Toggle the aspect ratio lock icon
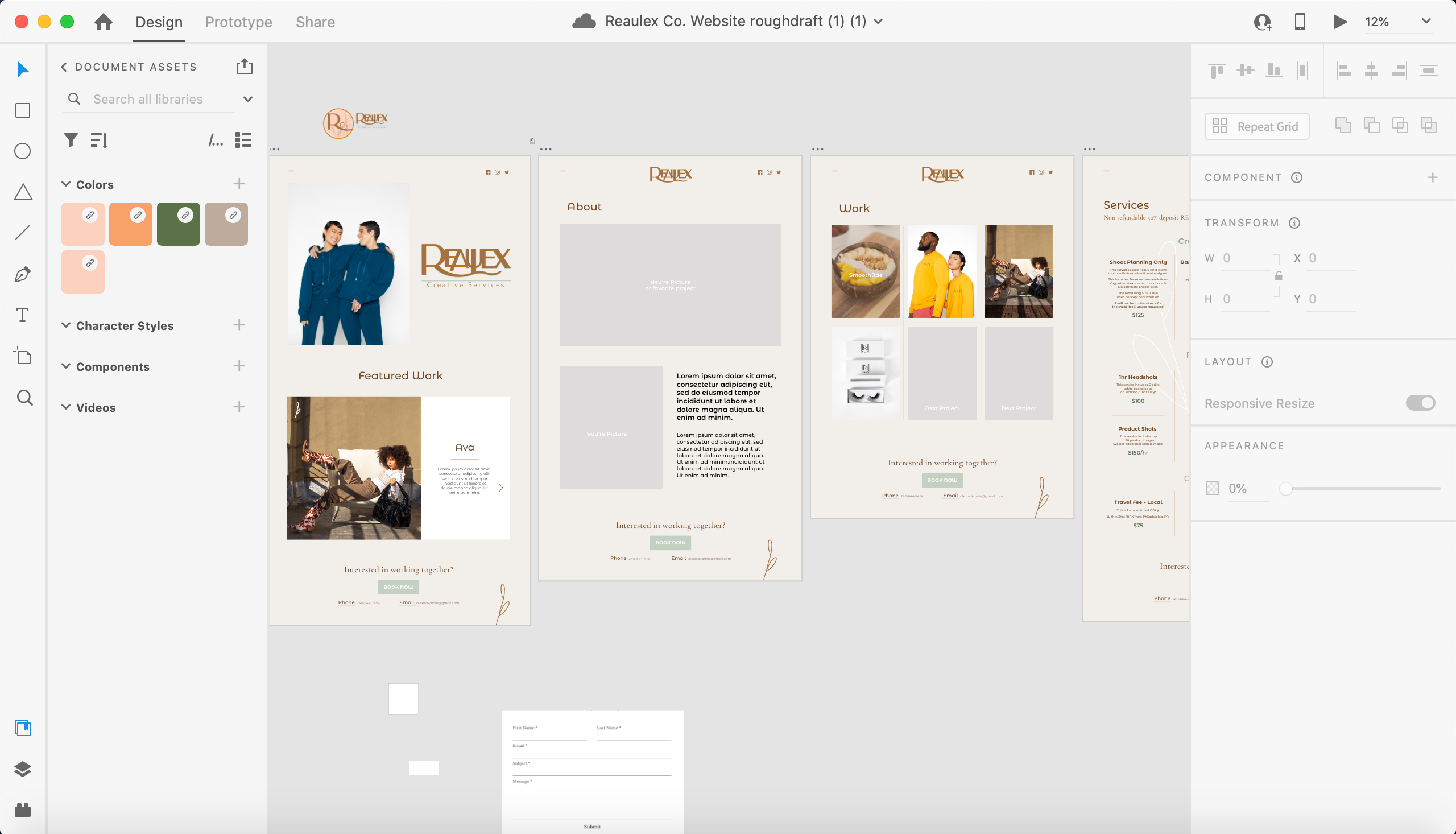This screenshot has height=834, width=1456. (1279, 276)
